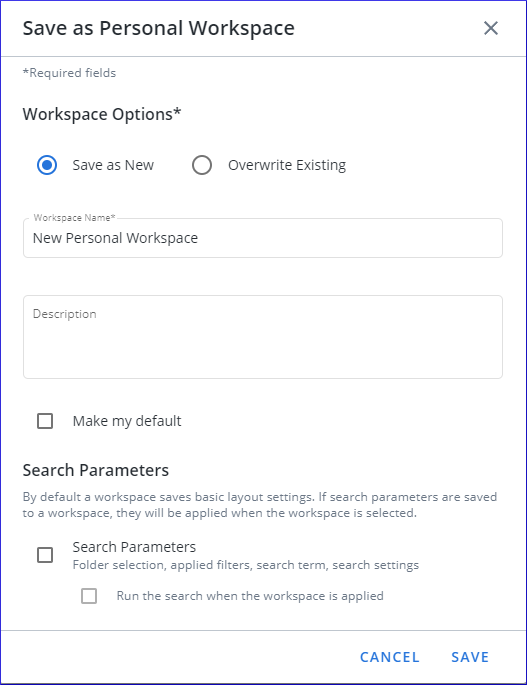Click the 'Overwrite Existing' label text
The width and height of the screenshot is (527, 685).
[x=287, y=165]
